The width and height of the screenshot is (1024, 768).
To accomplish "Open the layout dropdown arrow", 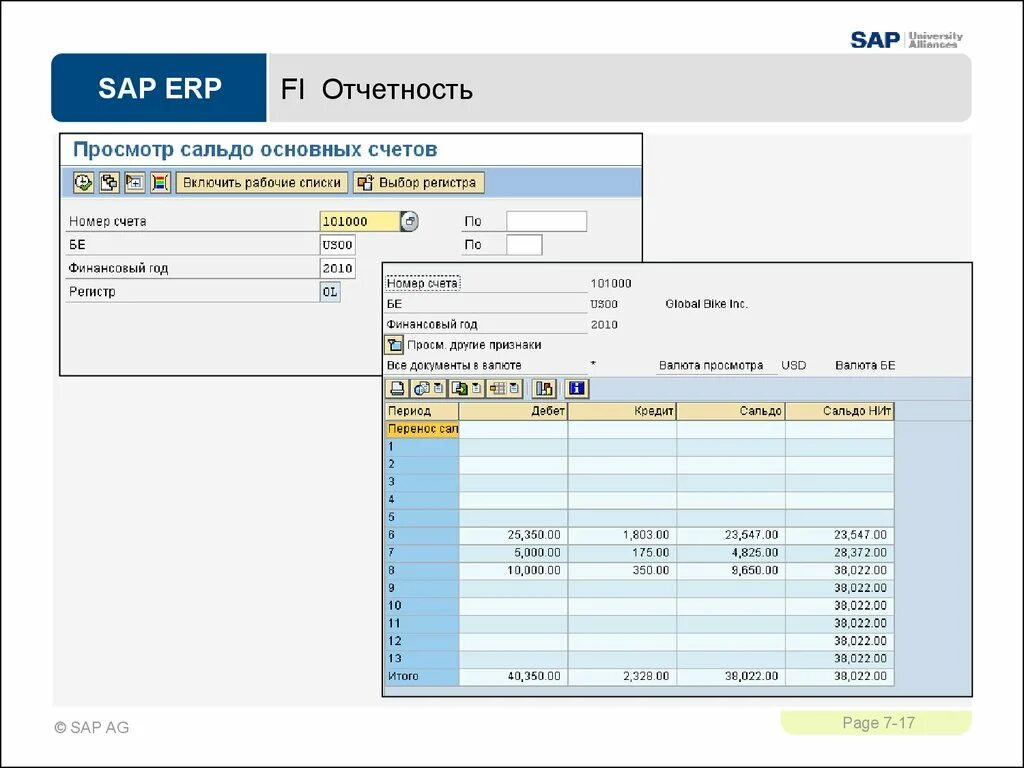I will click(515, 389).
